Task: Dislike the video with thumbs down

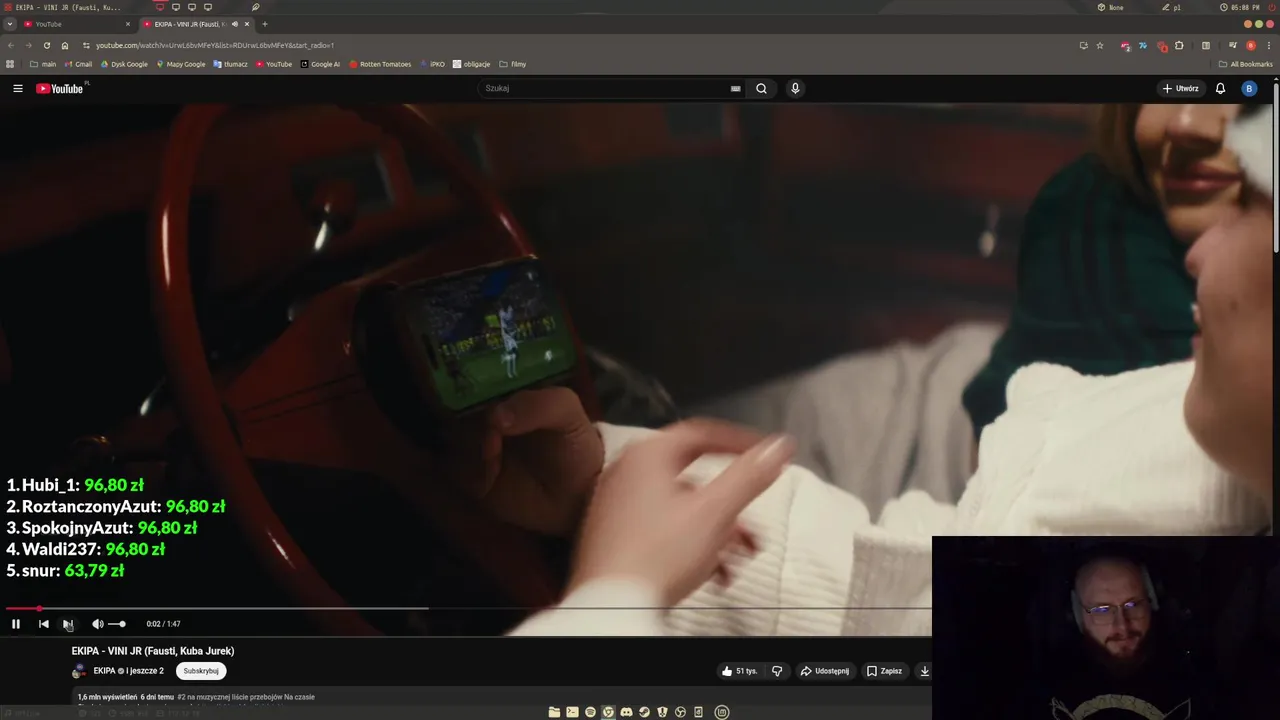Action: [777, 671]
